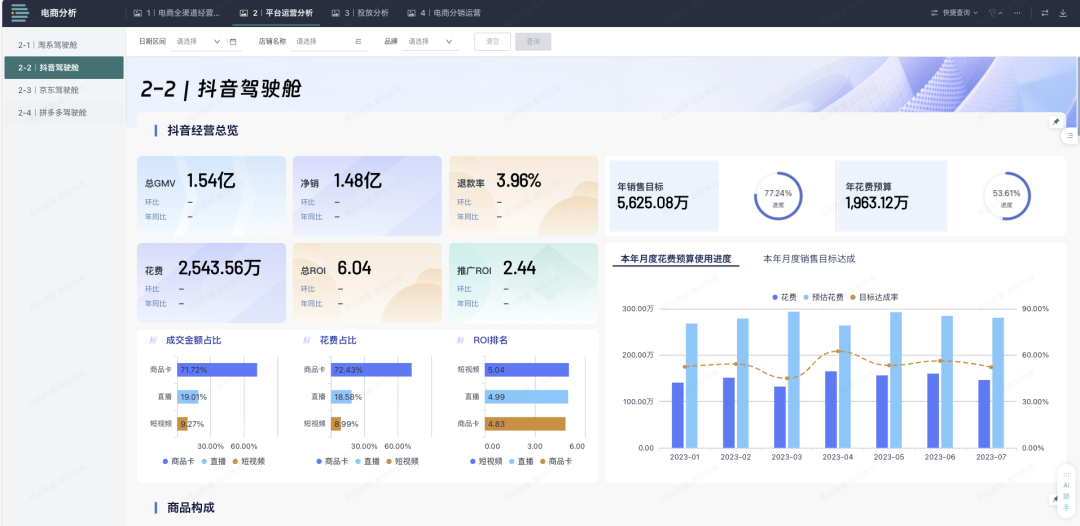The height and width of the screenshot is (526, 1080).
Task: Expand the 快捷查询 dropdown
Action: tap(954, 13)
